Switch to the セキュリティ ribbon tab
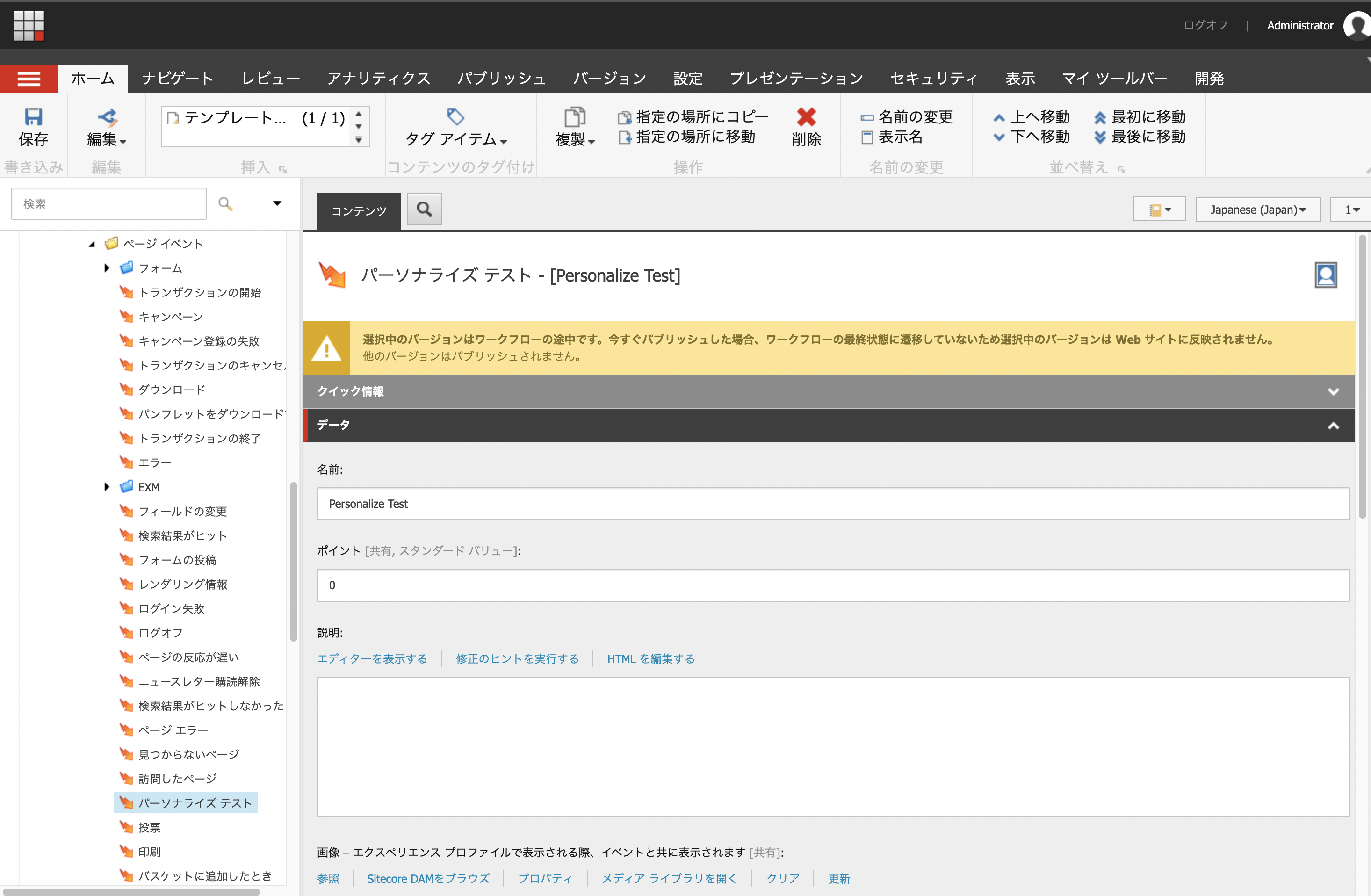Viewport: 1371px width, 896px height. pos(934,79)
